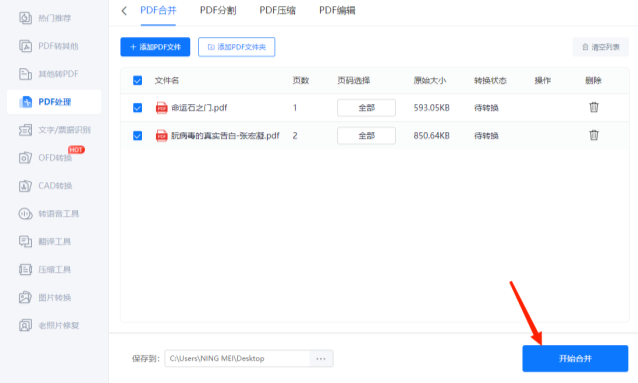The image size is (638, 383).
Task: Click 待转换 status of the 850.64KB file
Action: [486, 136]
